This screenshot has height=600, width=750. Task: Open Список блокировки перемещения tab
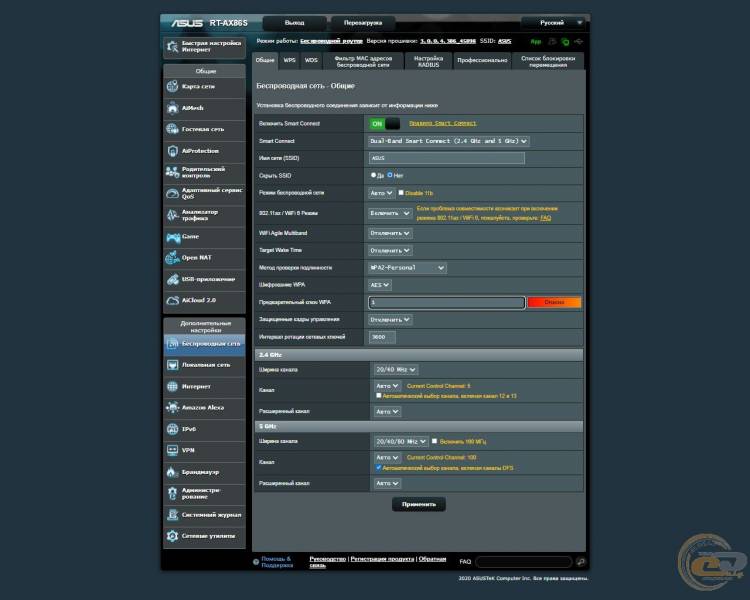click(x=548, y=61)
